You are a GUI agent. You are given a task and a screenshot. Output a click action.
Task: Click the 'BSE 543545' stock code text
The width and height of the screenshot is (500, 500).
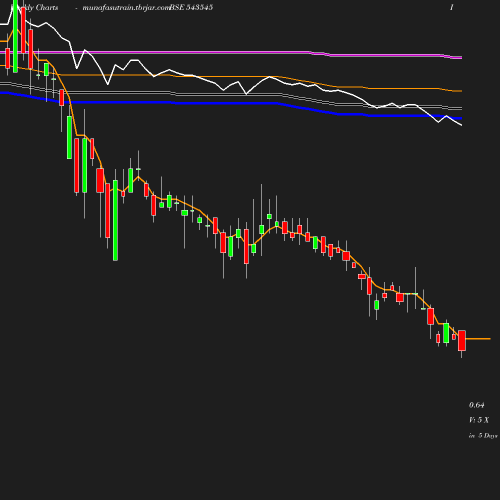[x=191, y=7]
